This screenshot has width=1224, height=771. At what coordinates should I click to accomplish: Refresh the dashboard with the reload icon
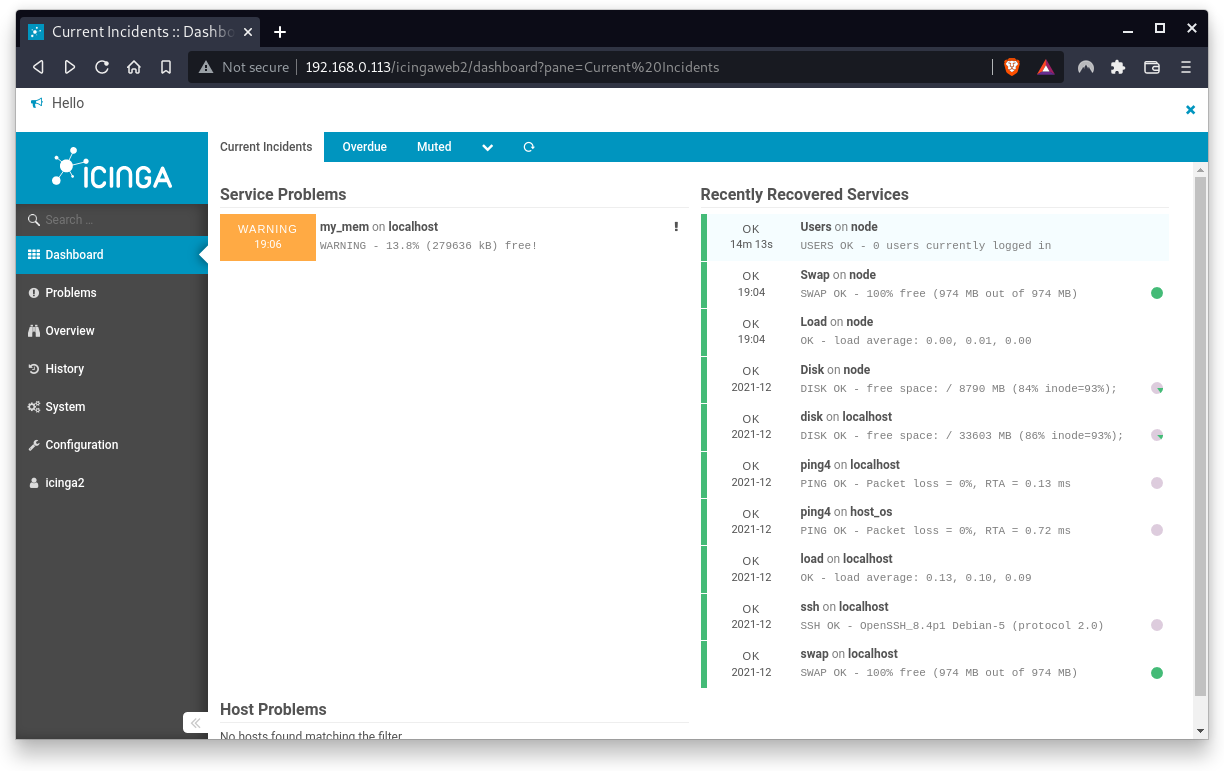click(528, 147)
